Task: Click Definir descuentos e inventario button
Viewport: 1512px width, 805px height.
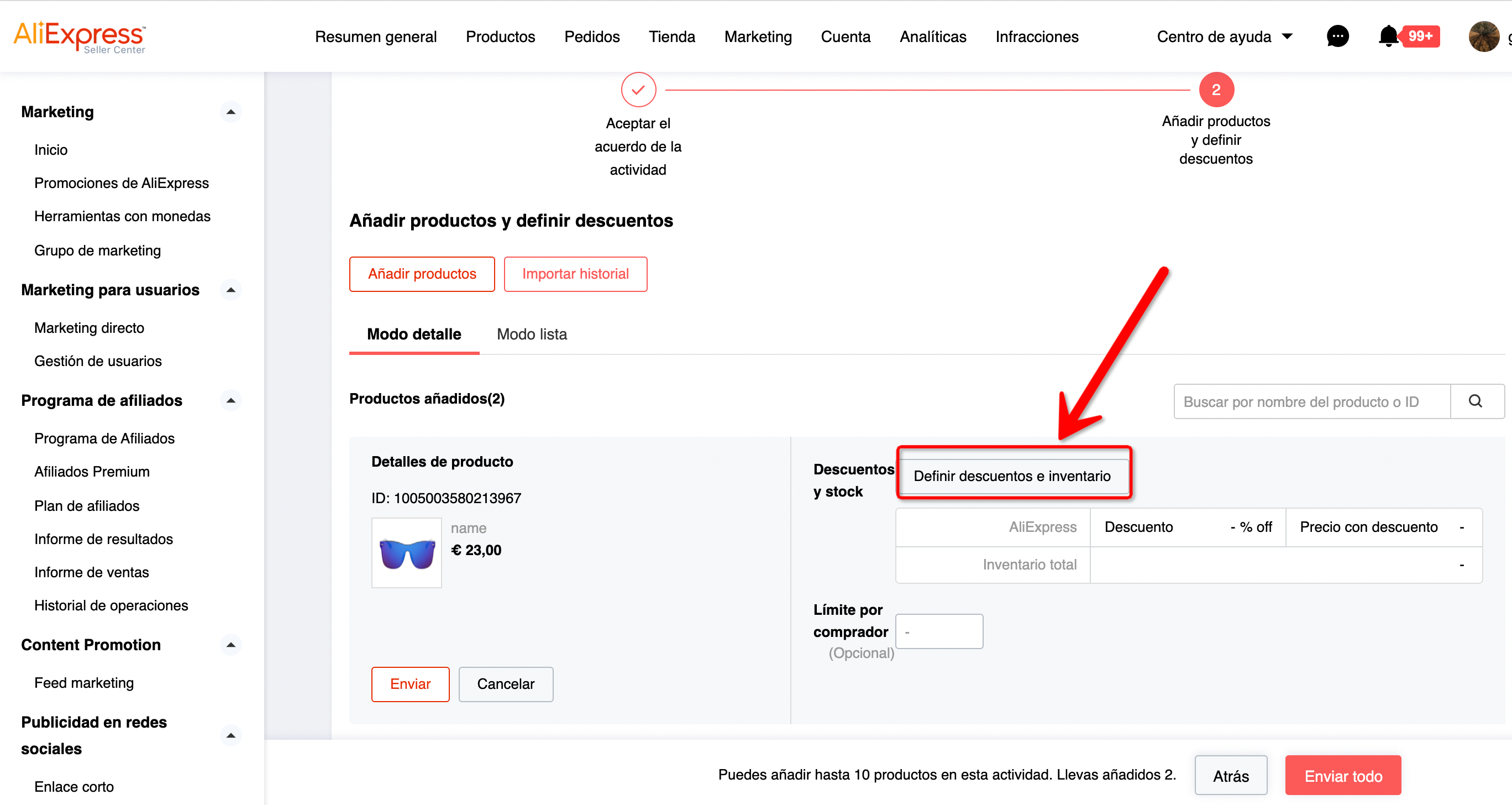Action: coord(1011,476)
